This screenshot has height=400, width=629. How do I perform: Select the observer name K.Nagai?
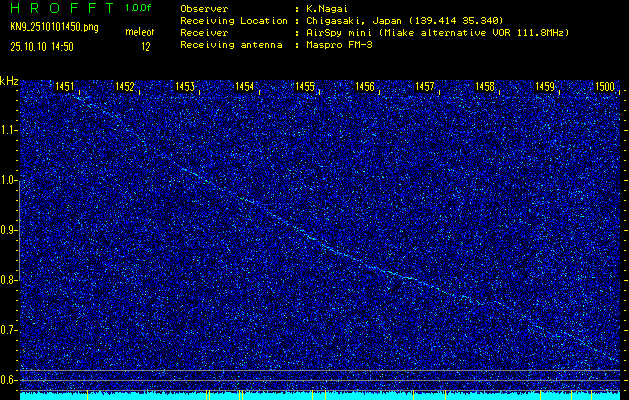[x=327, y=8]
